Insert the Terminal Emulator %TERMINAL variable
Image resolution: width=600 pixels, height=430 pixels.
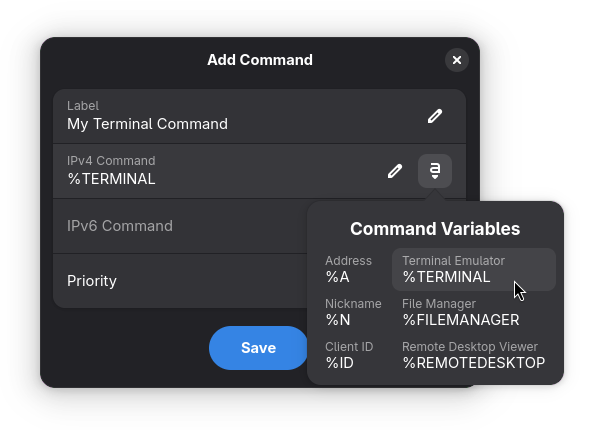tap(473, 269)
